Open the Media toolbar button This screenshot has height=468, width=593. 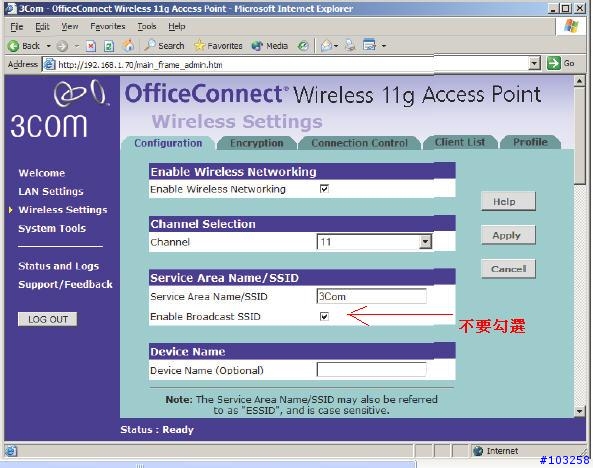[x=269, y=46]
